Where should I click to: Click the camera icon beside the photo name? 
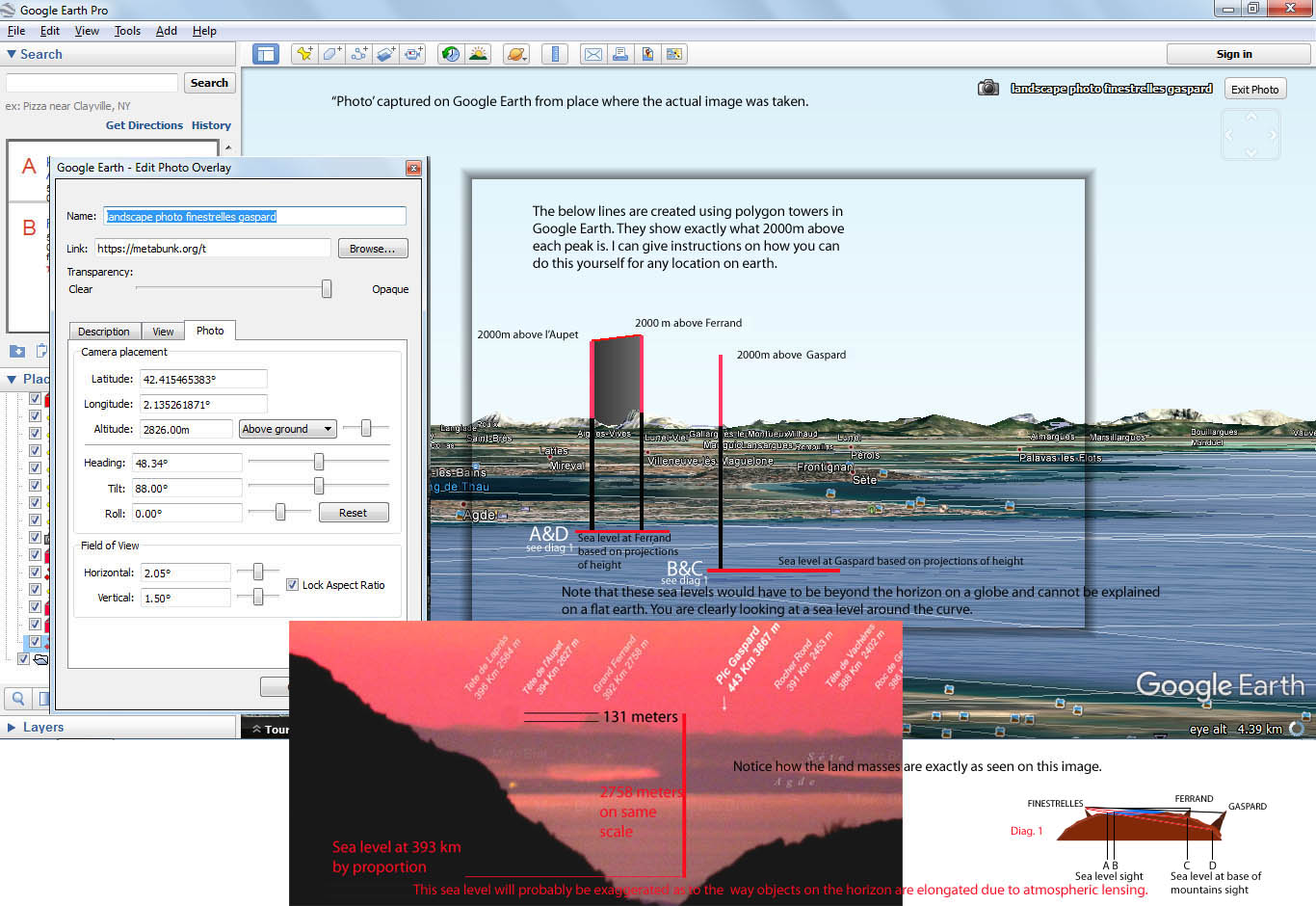click(988, 88)
